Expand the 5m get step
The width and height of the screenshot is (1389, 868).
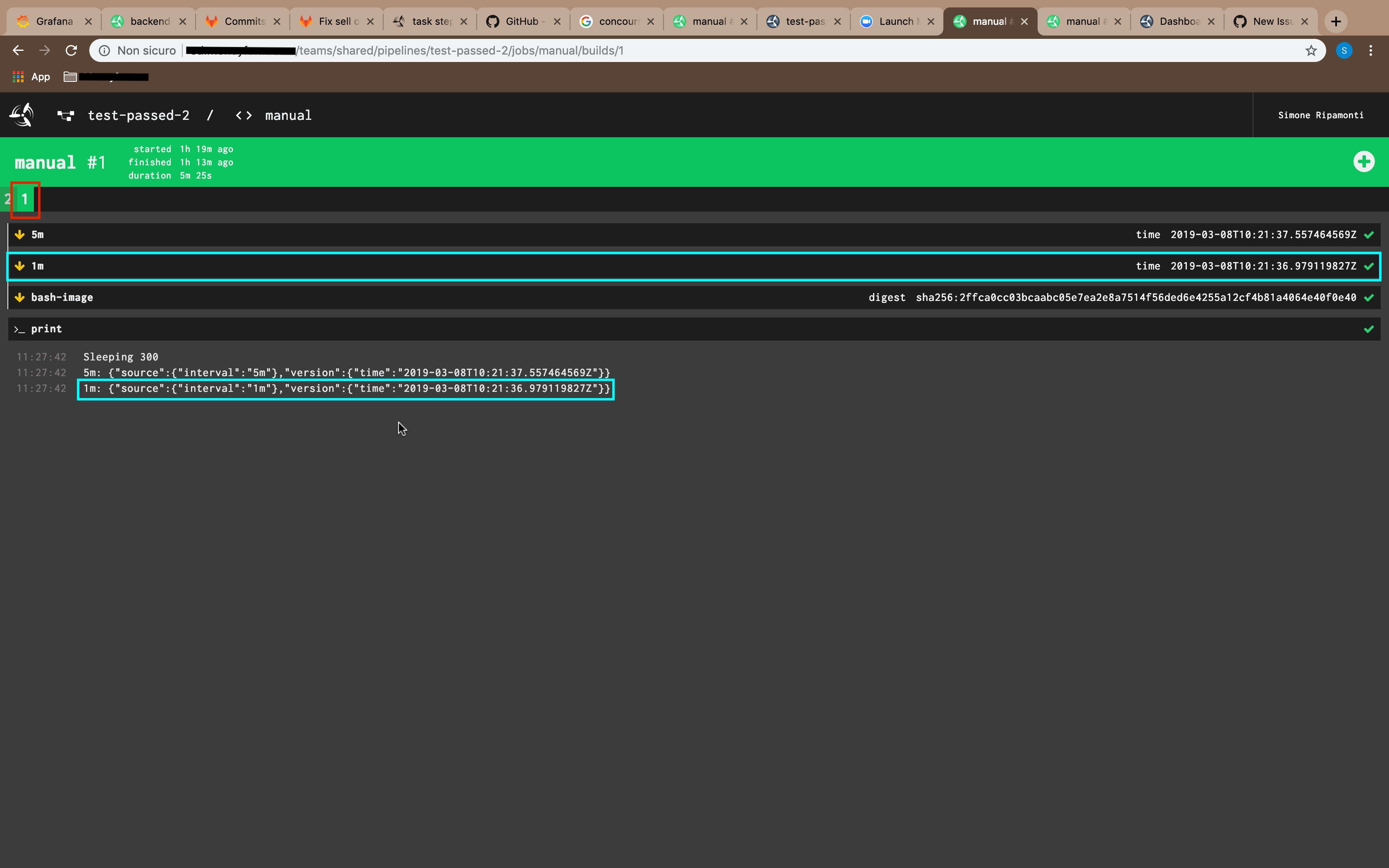(38, 235)
